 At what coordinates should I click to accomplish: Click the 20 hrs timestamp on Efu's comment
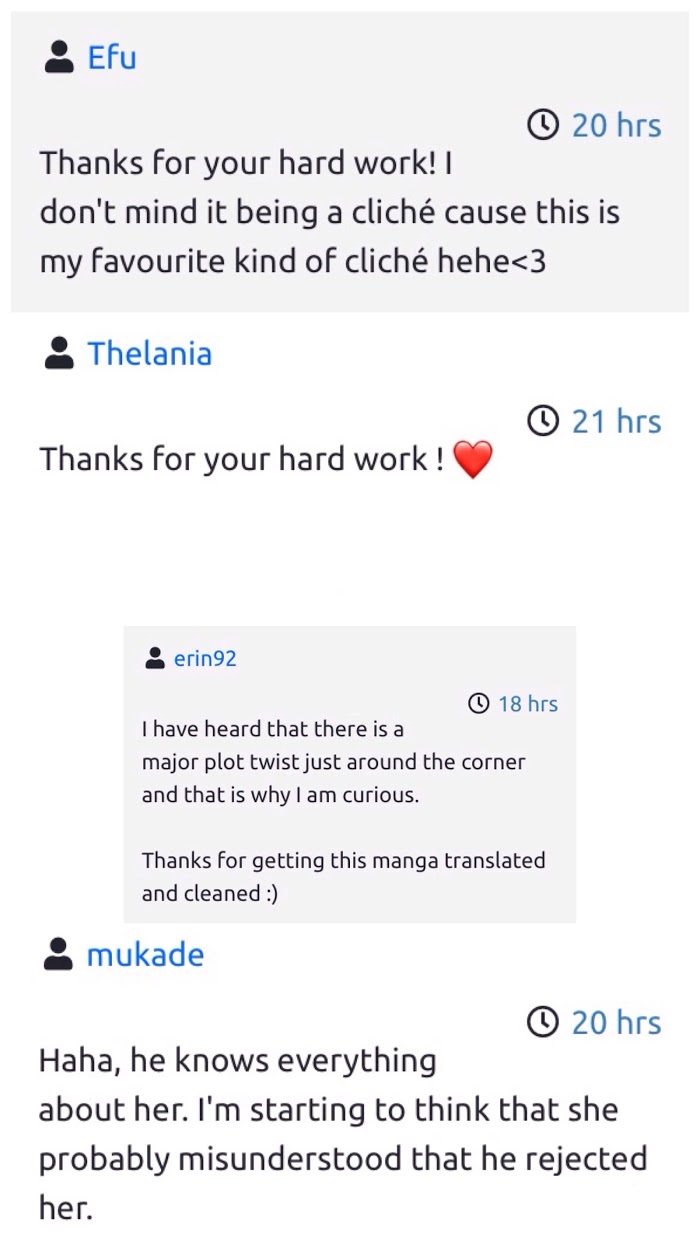pos(616,126)
